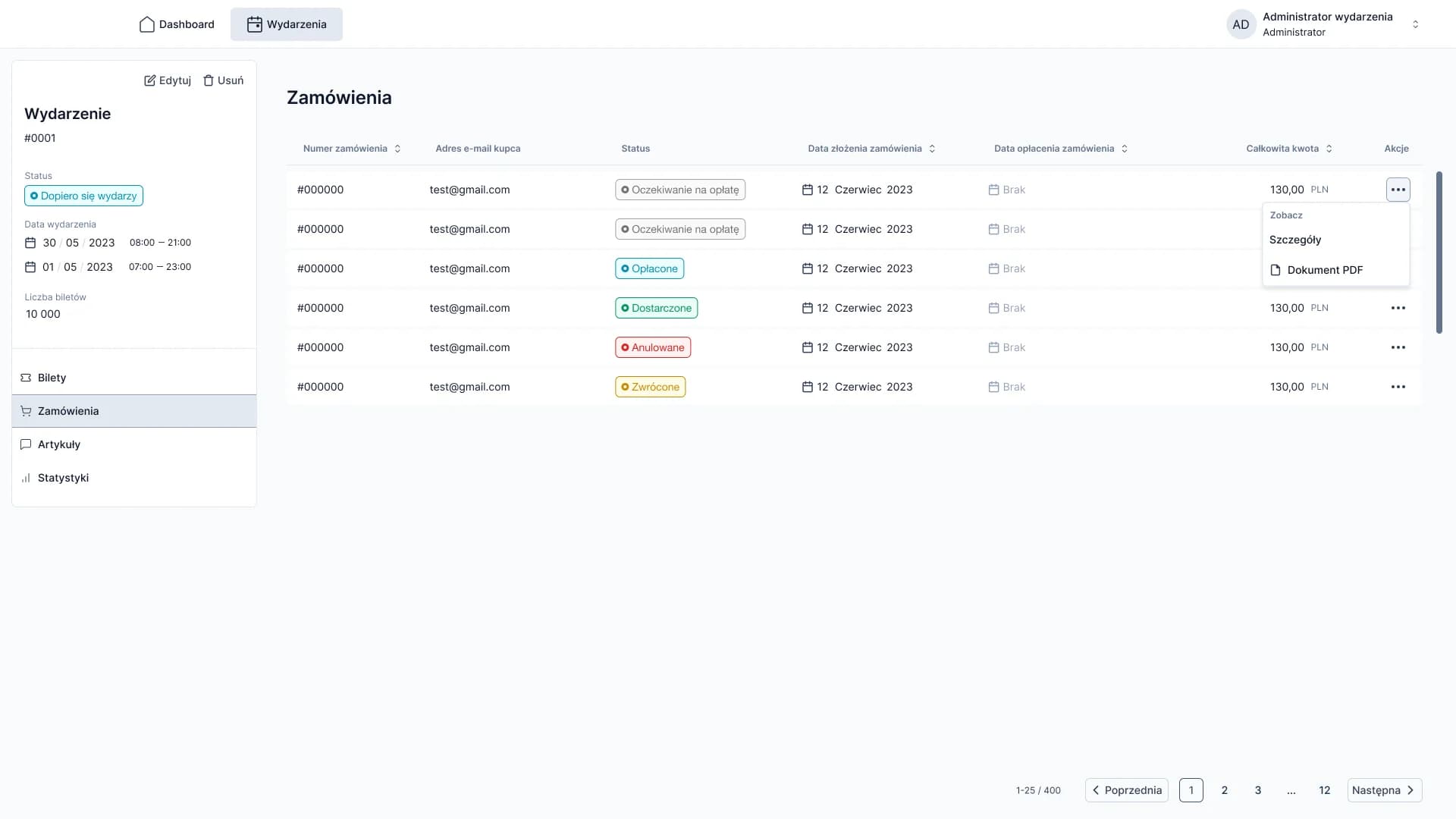Open the Wydarzenia top tab
The width and height of the screenshot is (1456, 819).
pos(287,24)
